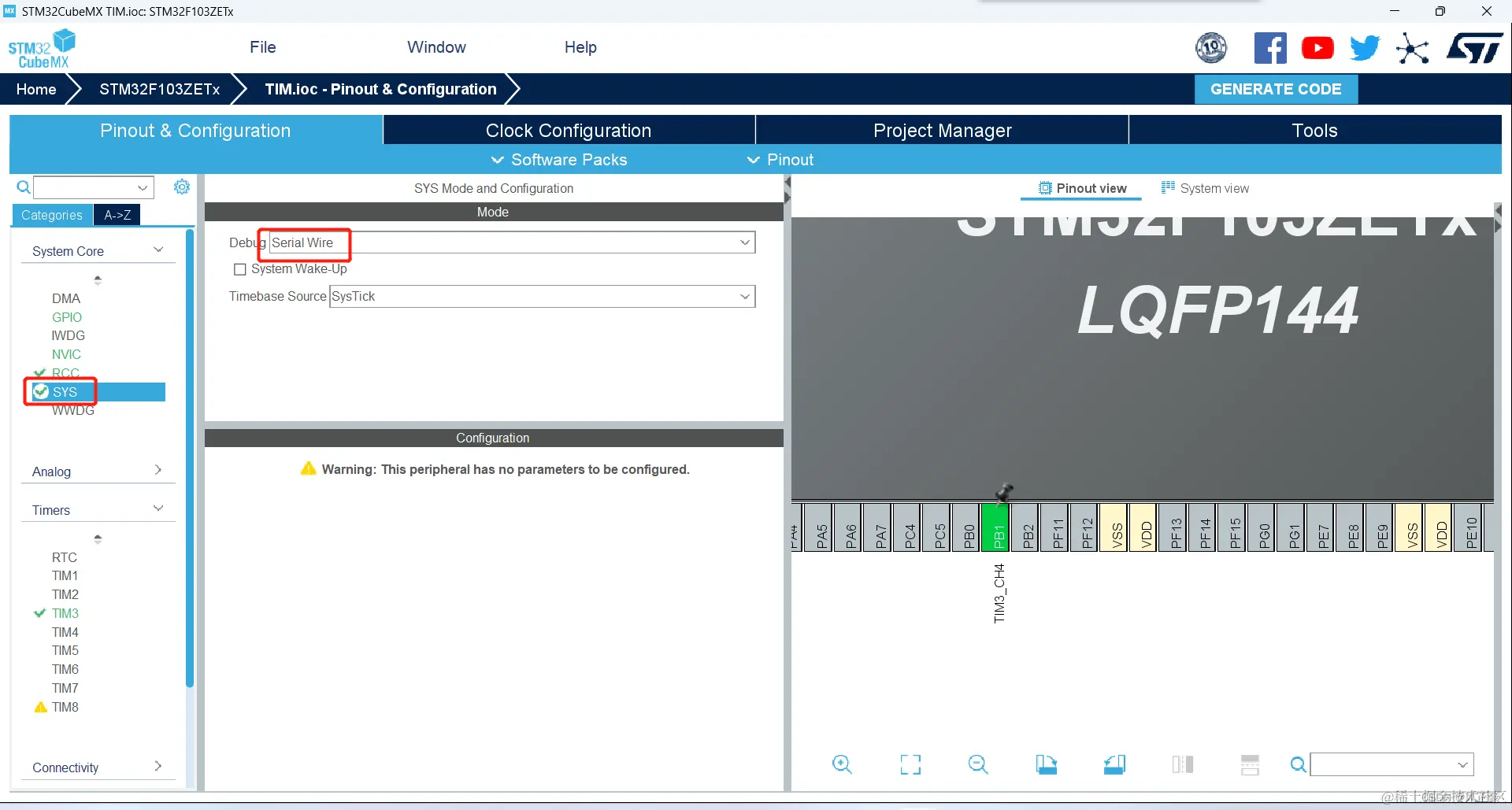Click the ST logo icon
1512x810 pixels.
(x=1475, y=48)
